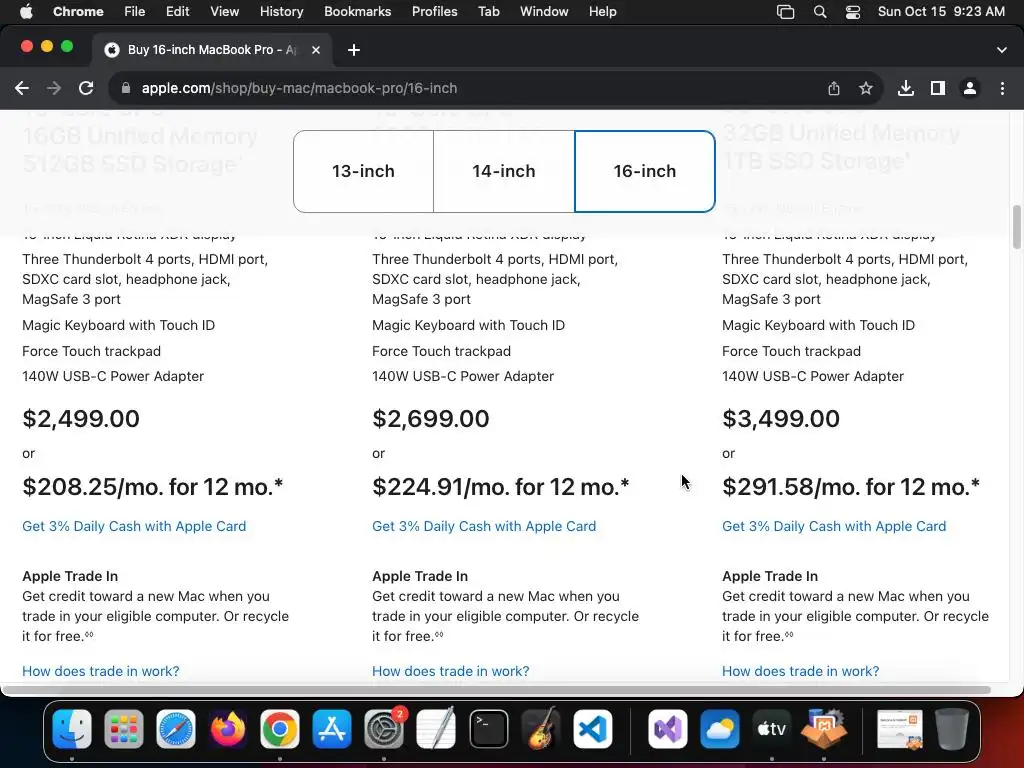Click Daily Cash link under $3,499.00
This screenshot has height=768, width=1024.
[x=834, y=526]
